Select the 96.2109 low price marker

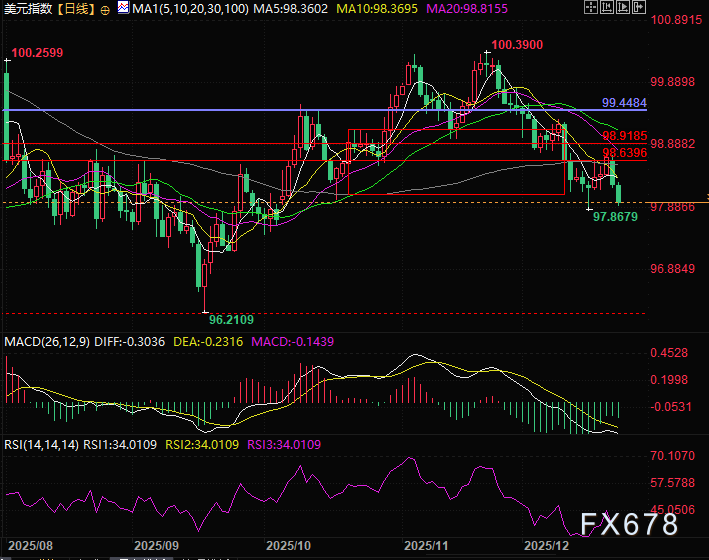coord(230,319)
